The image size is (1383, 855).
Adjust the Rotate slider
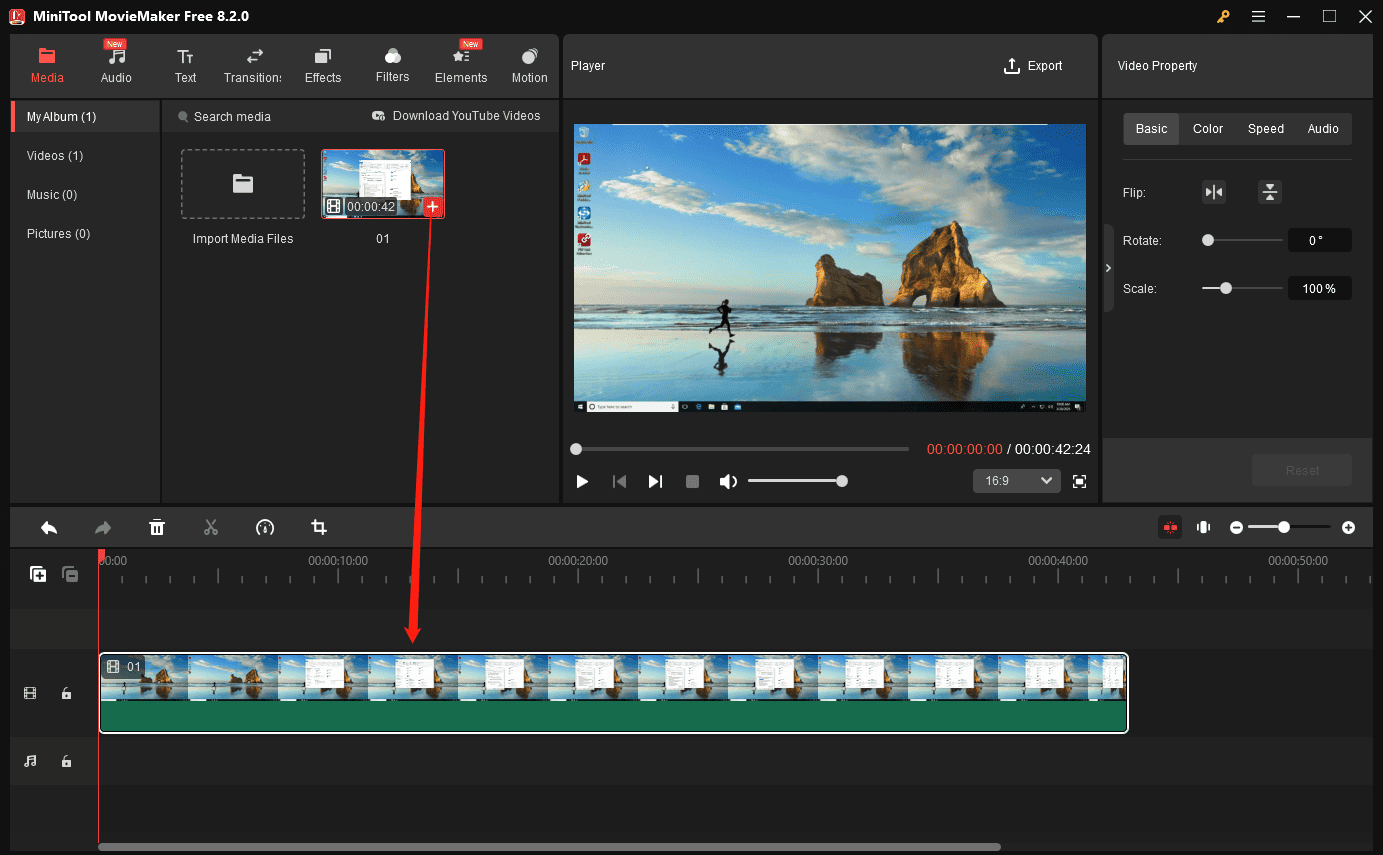1242,240
